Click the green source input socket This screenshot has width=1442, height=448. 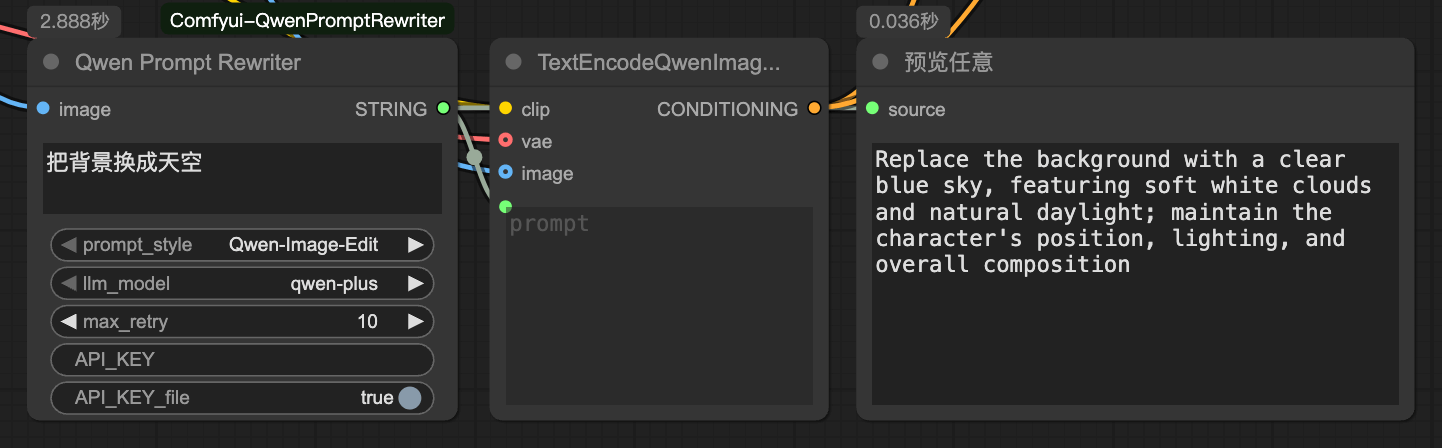click(x=872, y=108)
